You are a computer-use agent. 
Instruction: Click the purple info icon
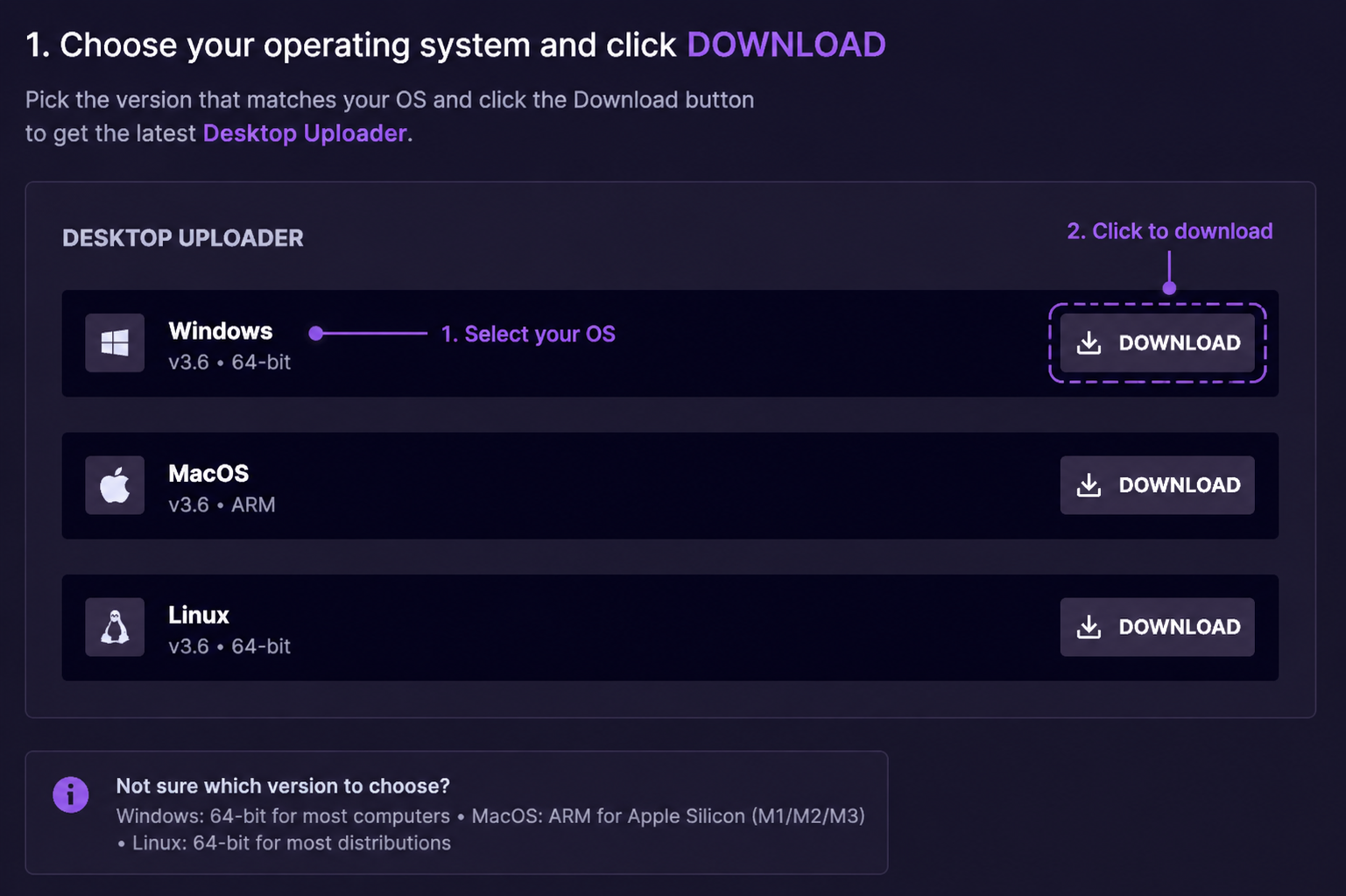tap(71, 794)
